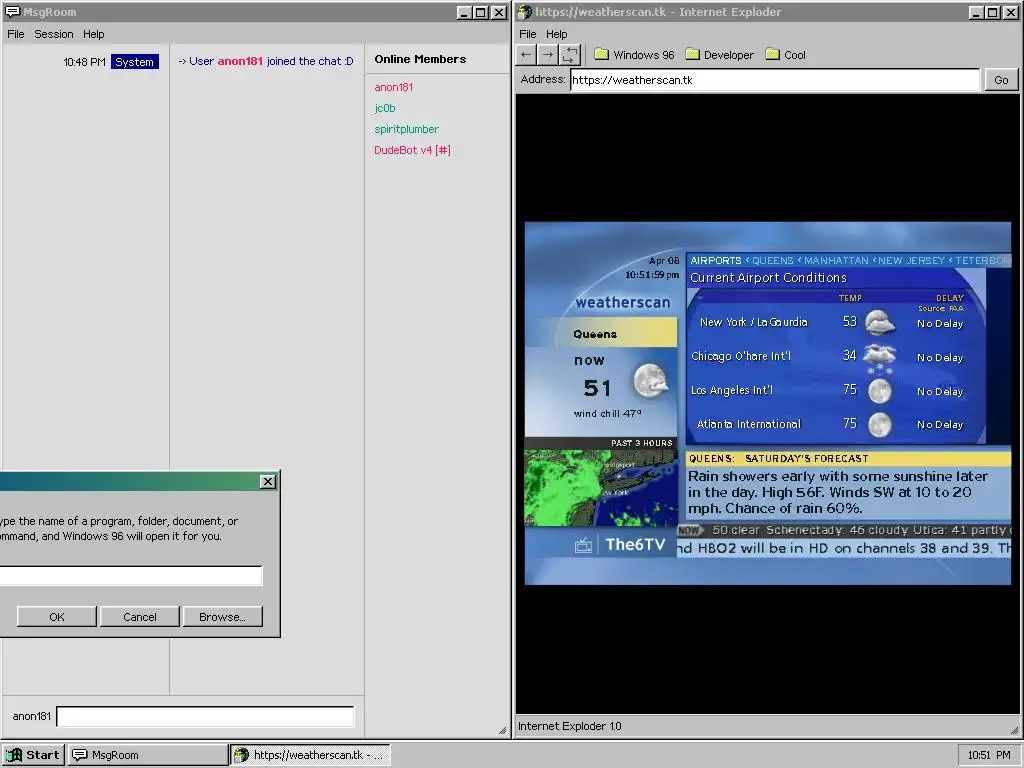
Task: Click the Atlanta International moon icon
Action: [x=880, y=424]
